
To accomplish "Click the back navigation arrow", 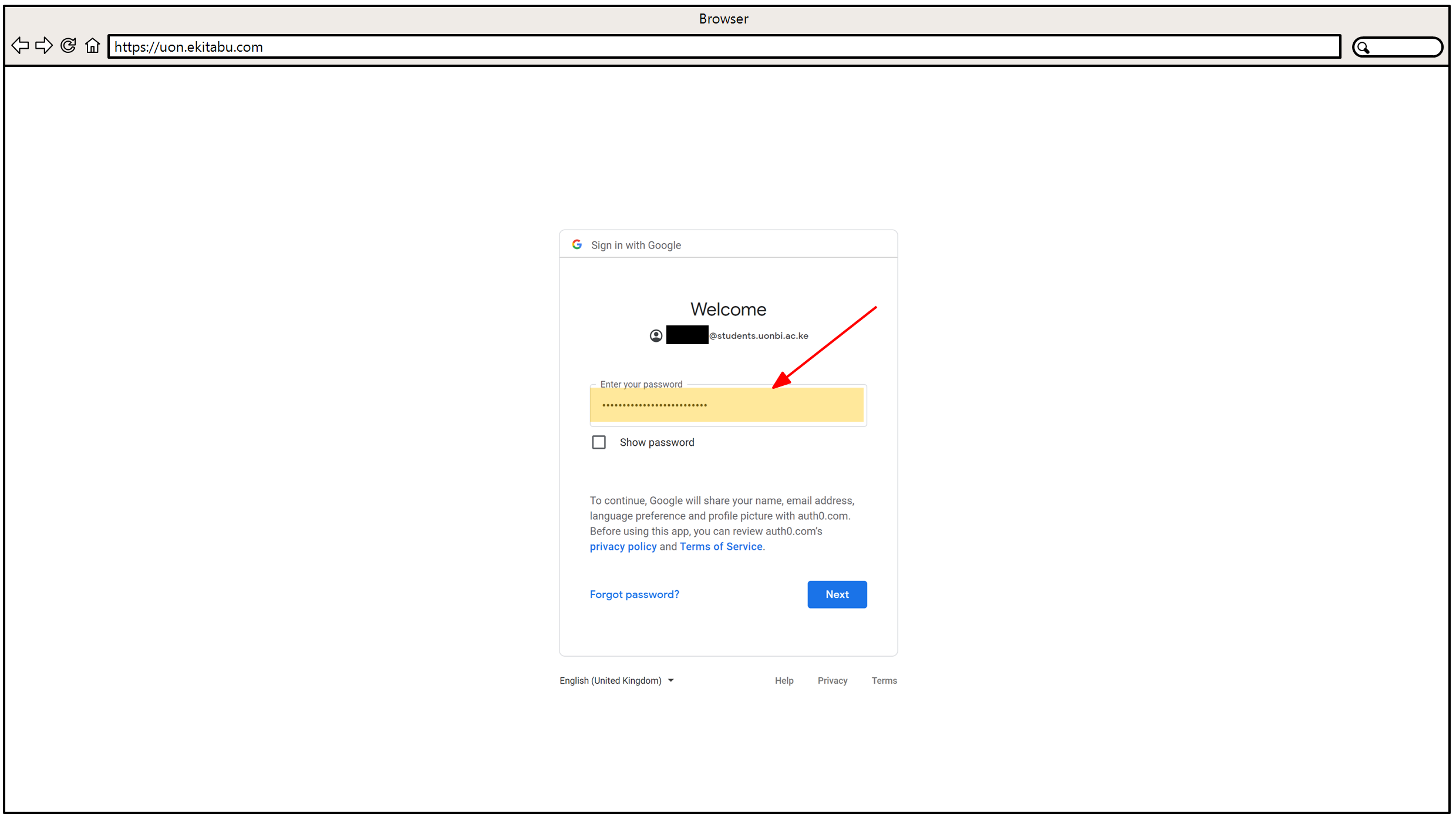I will click(19, 45).
